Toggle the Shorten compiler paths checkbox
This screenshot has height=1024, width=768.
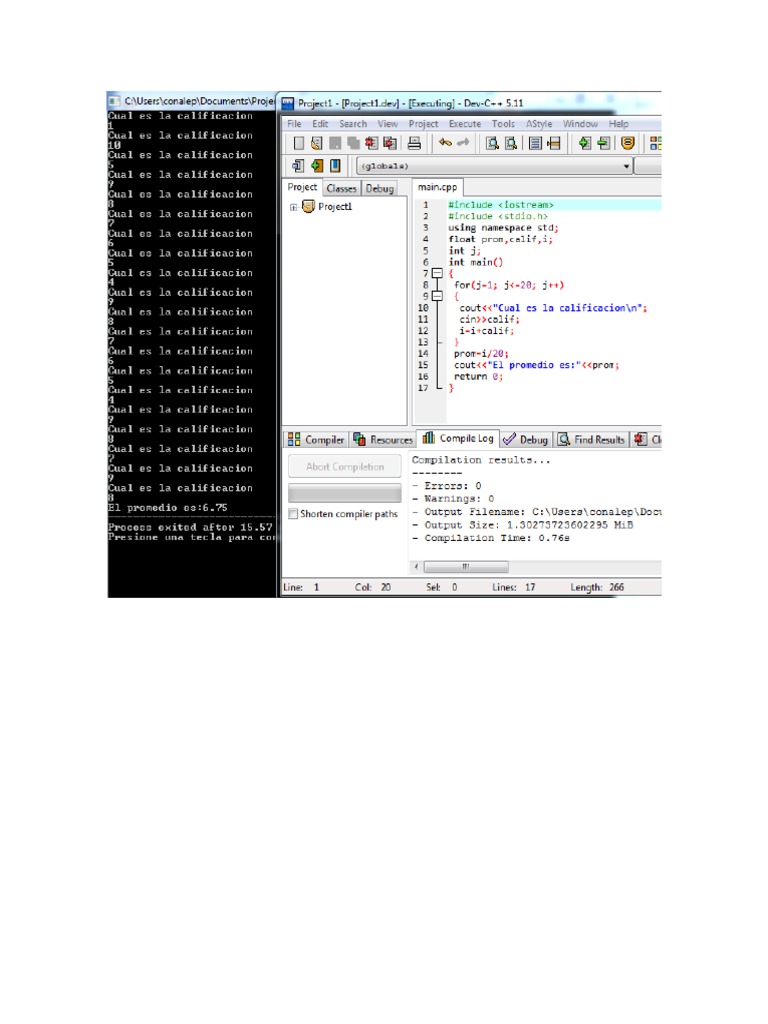[x=293, y=513]
